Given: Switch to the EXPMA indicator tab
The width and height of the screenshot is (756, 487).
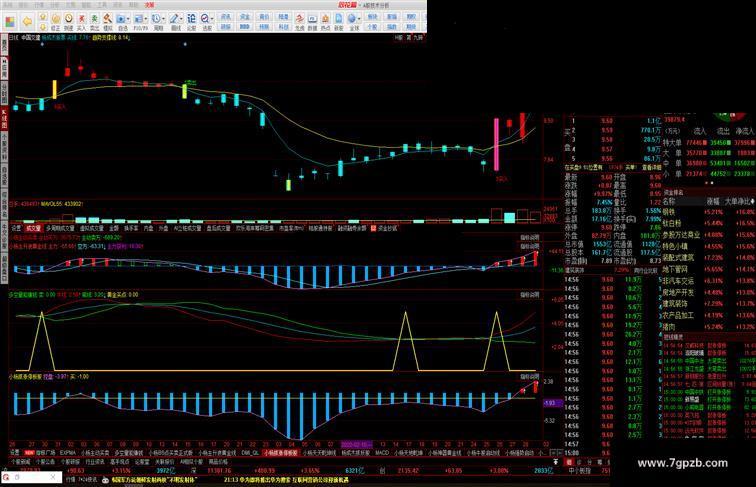Looking at the screenshot, I should [68, 453].
